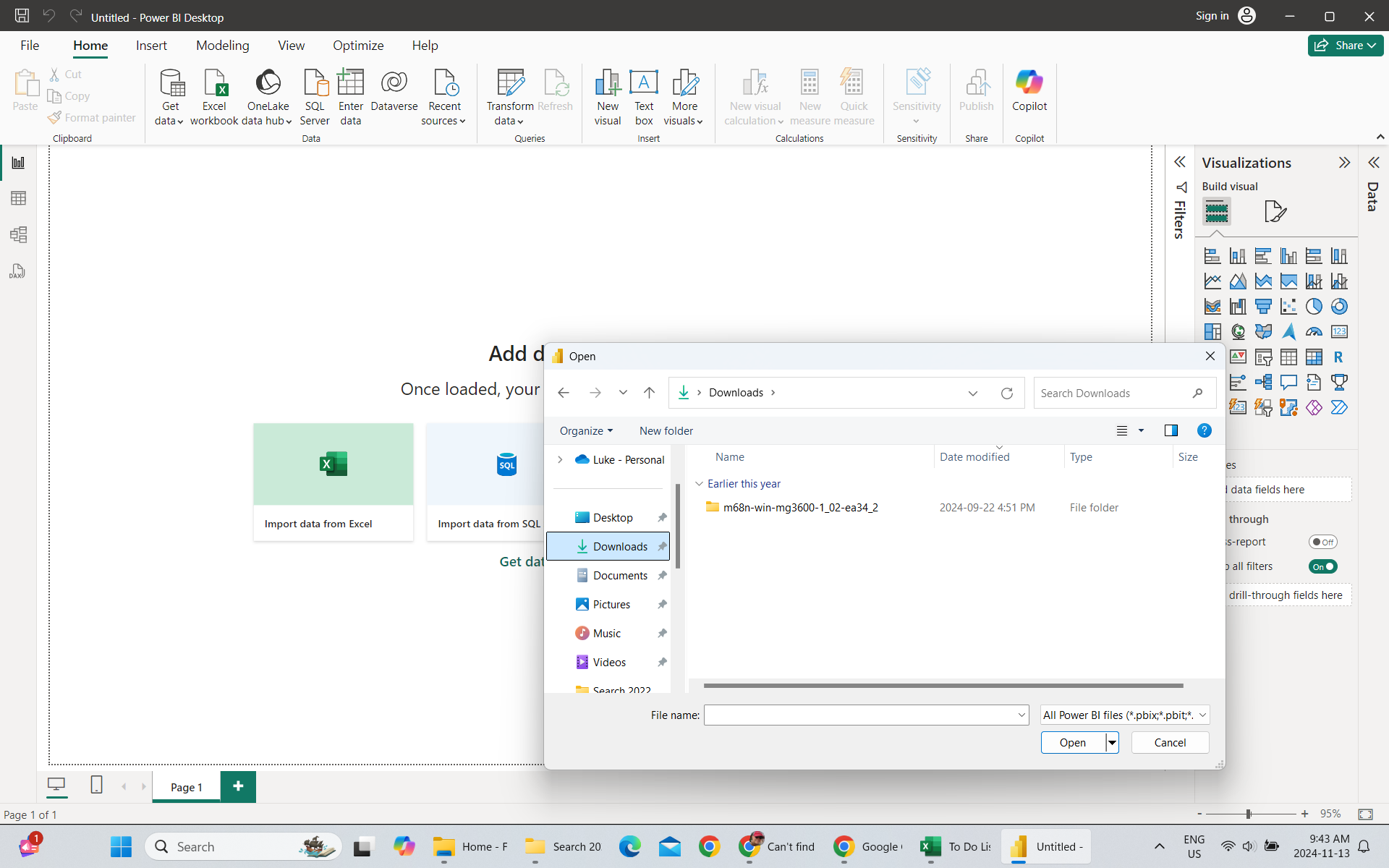Select the R script visual

(1339, 357)
